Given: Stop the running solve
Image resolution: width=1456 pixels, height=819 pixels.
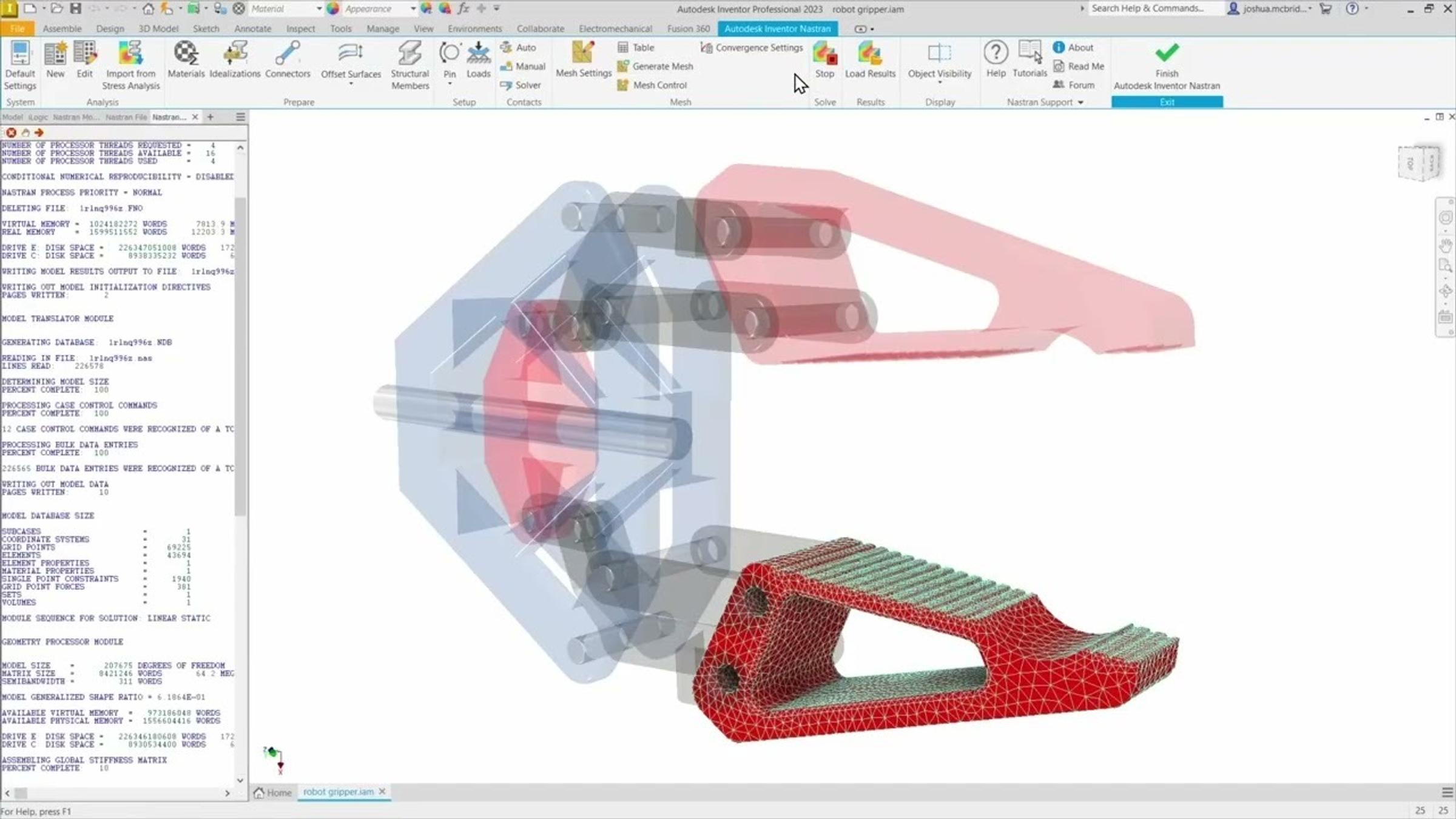Looking at the screenshot, I should coord(824,60).
